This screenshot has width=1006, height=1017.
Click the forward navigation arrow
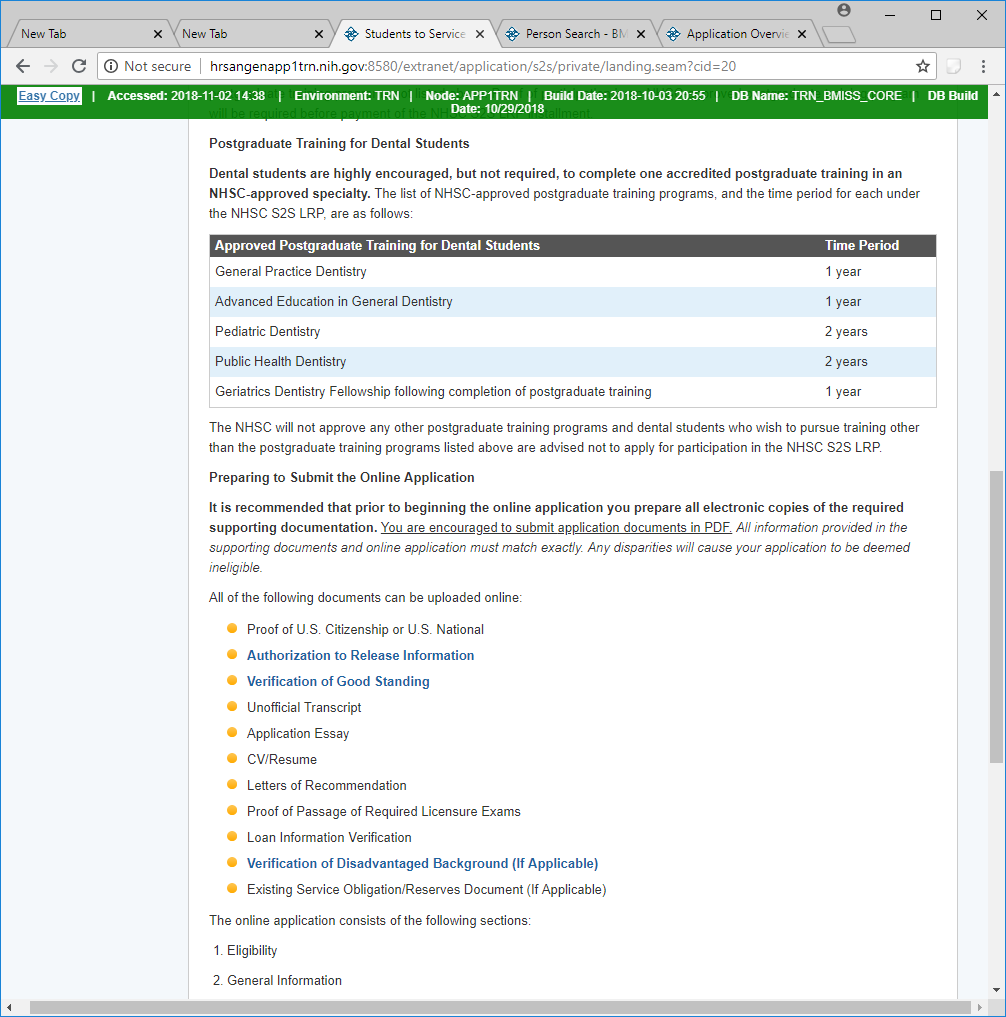tap(50, 66)
